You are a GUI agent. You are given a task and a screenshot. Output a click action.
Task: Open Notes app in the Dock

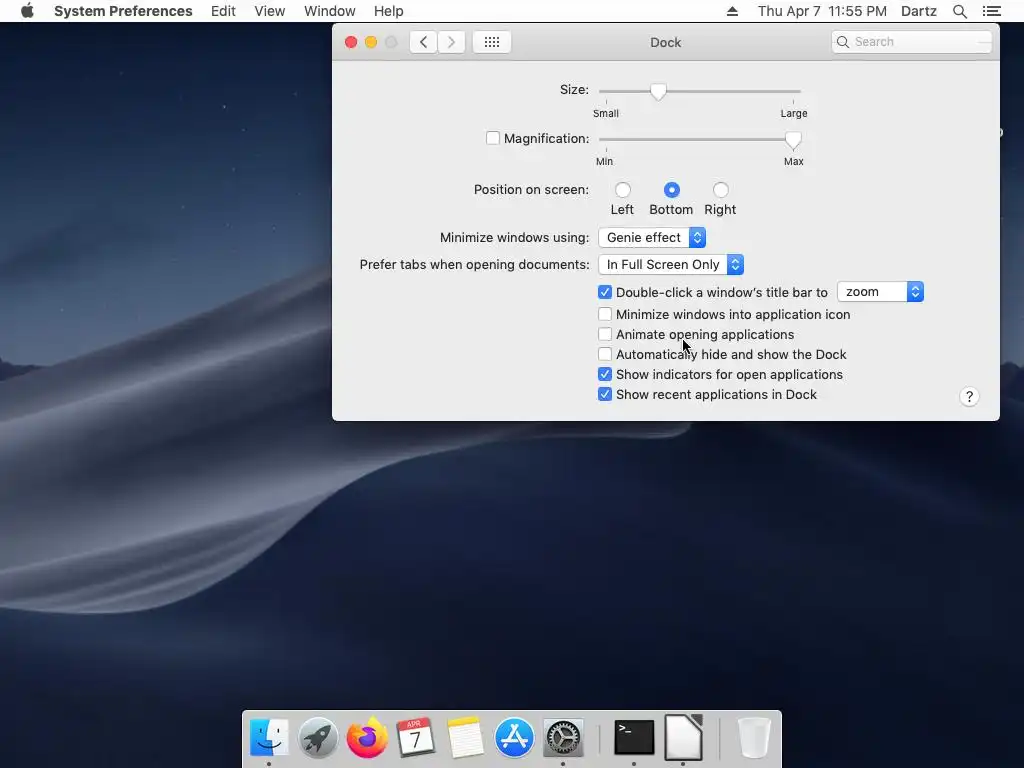pyautogui.click(x=465, y=738)
